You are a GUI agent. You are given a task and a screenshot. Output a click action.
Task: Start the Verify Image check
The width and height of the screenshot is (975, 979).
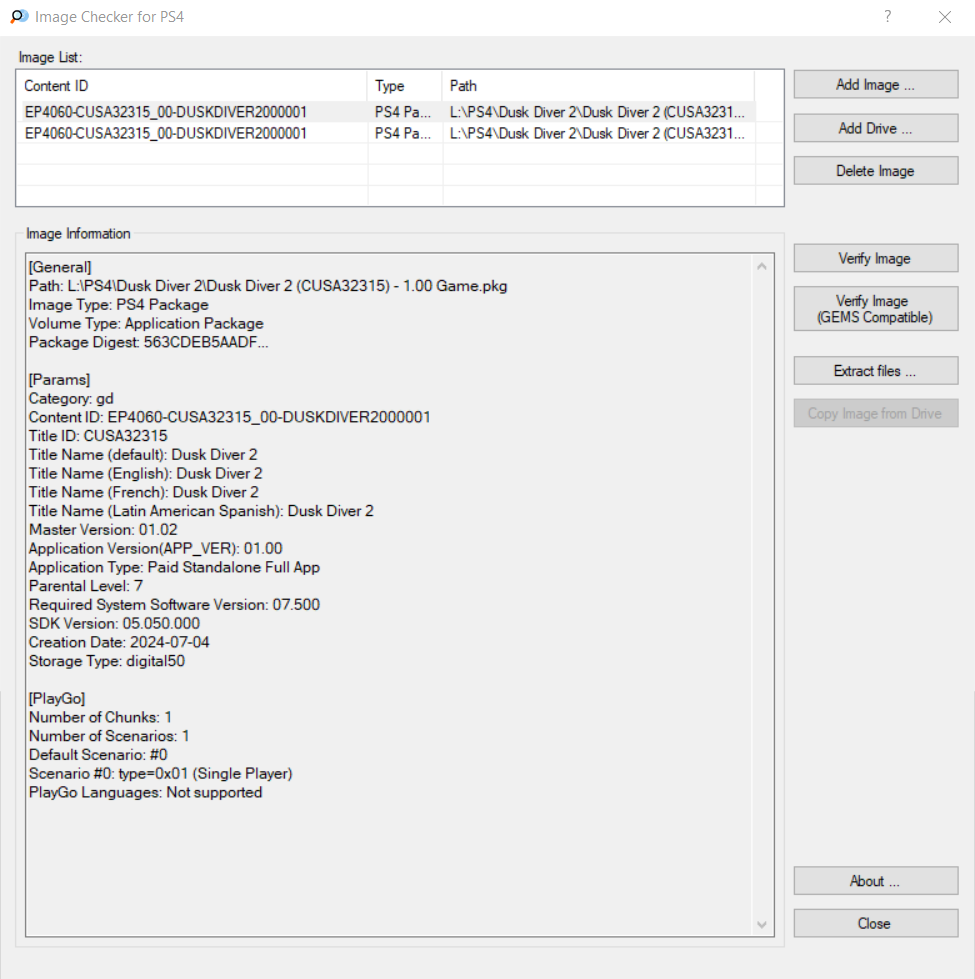click(x=876, y=258)
